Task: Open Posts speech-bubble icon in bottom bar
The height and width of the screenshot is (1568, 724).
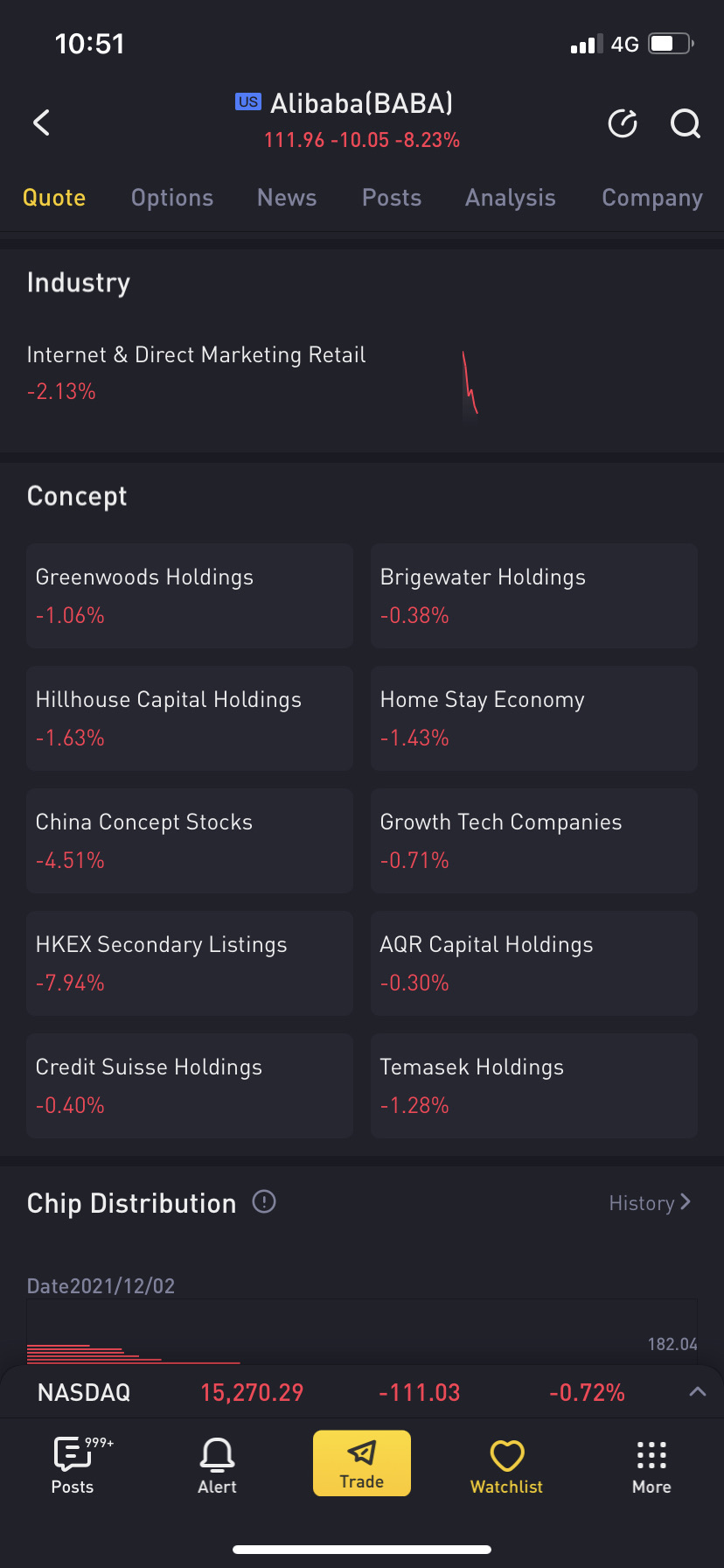Action: (x=73, y=1454)
